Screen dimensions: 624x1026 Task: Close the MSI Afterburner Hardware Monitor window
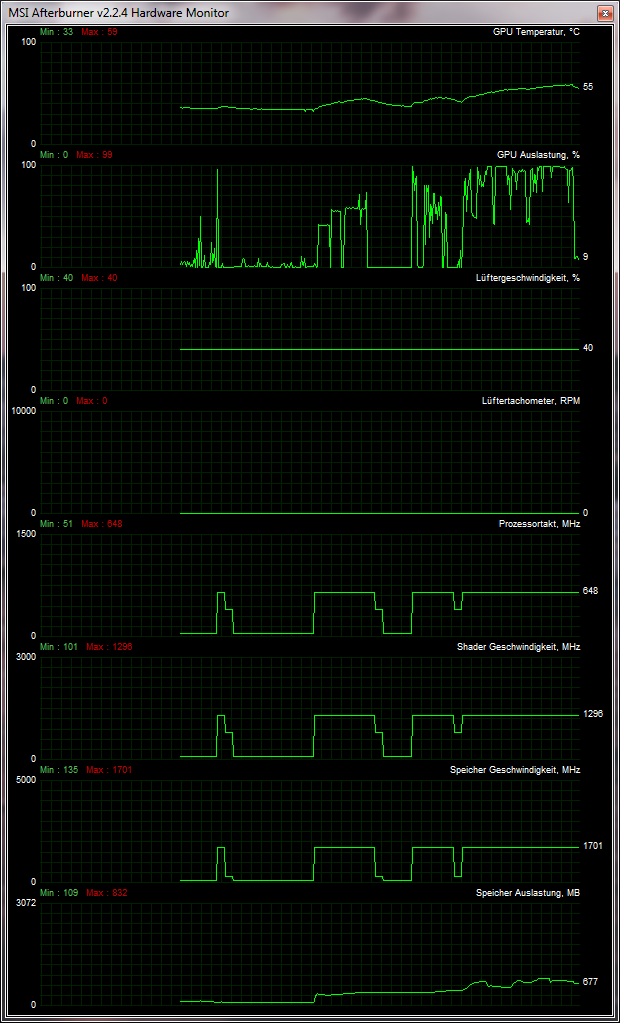pyautogui.click(x=606, y=13)
